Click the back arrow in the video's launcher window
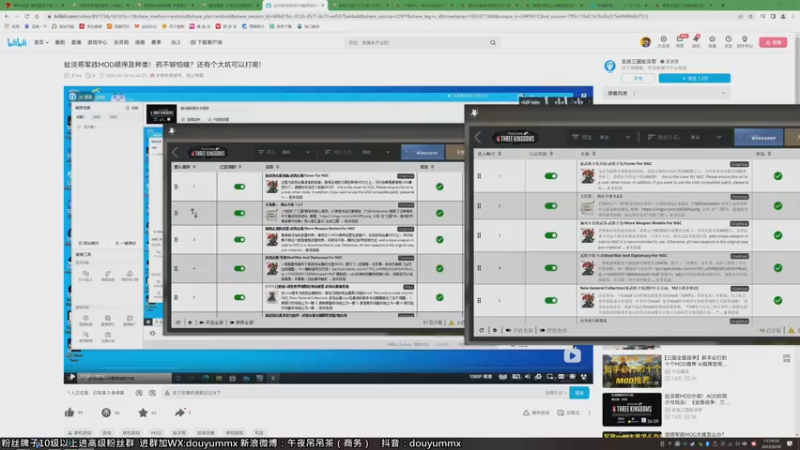This screenshot has height=450, width=800. tap(175, 152)
